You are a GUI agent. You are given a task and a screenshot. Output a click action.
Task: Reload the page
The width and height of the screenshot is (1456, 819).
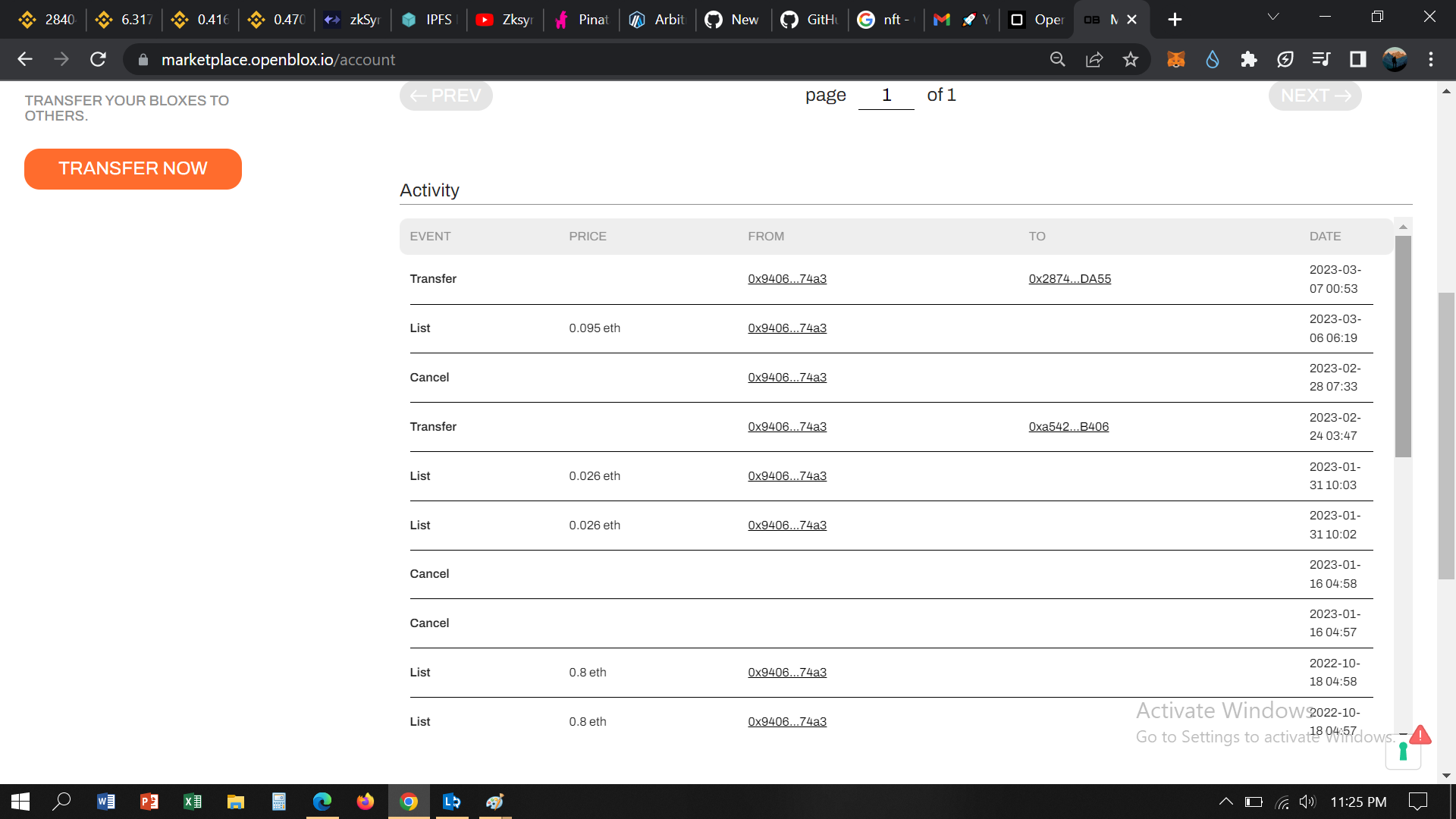point(98,59)
